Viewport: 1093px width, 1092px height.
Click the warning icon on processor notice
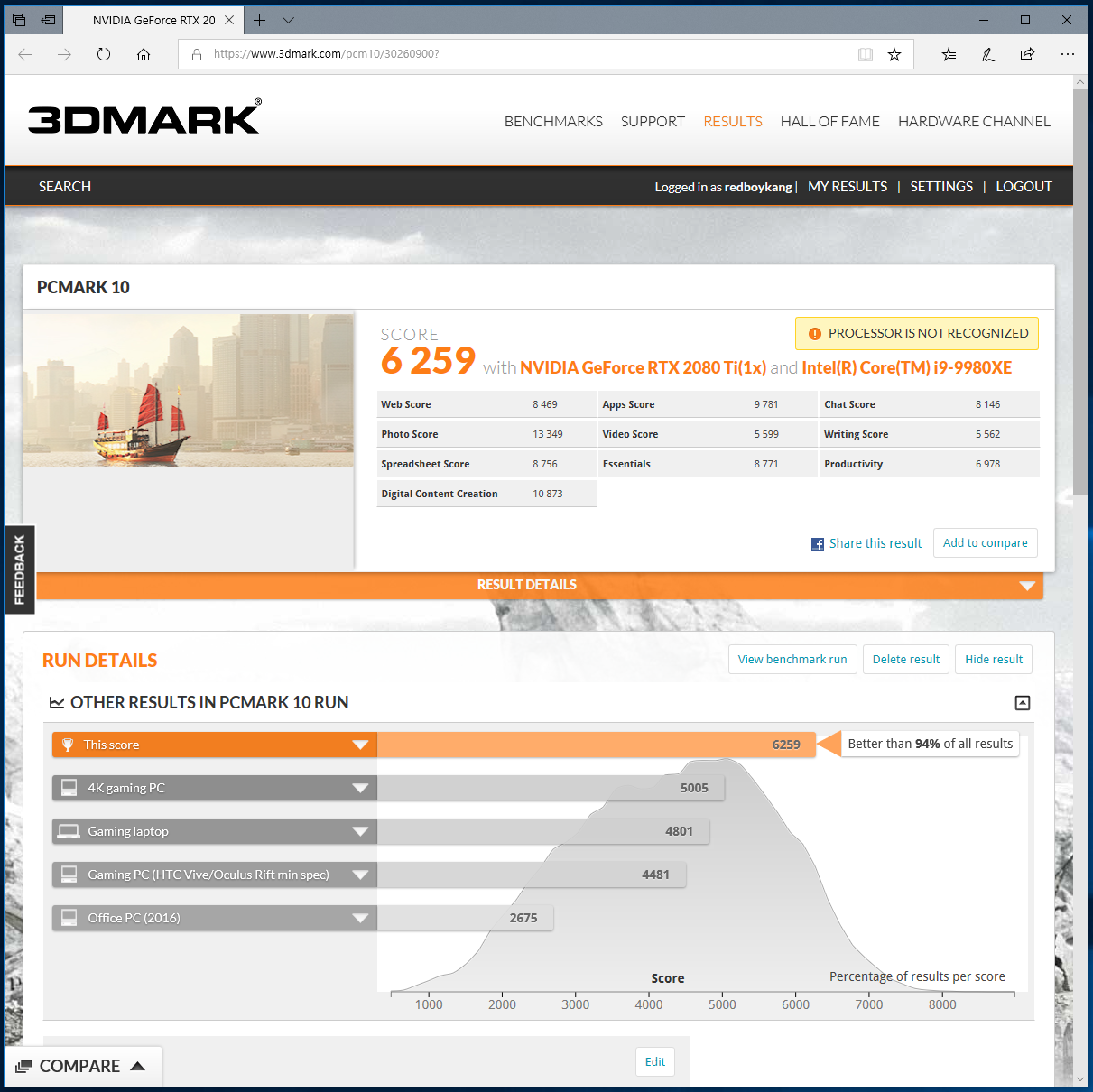[815, 334]
